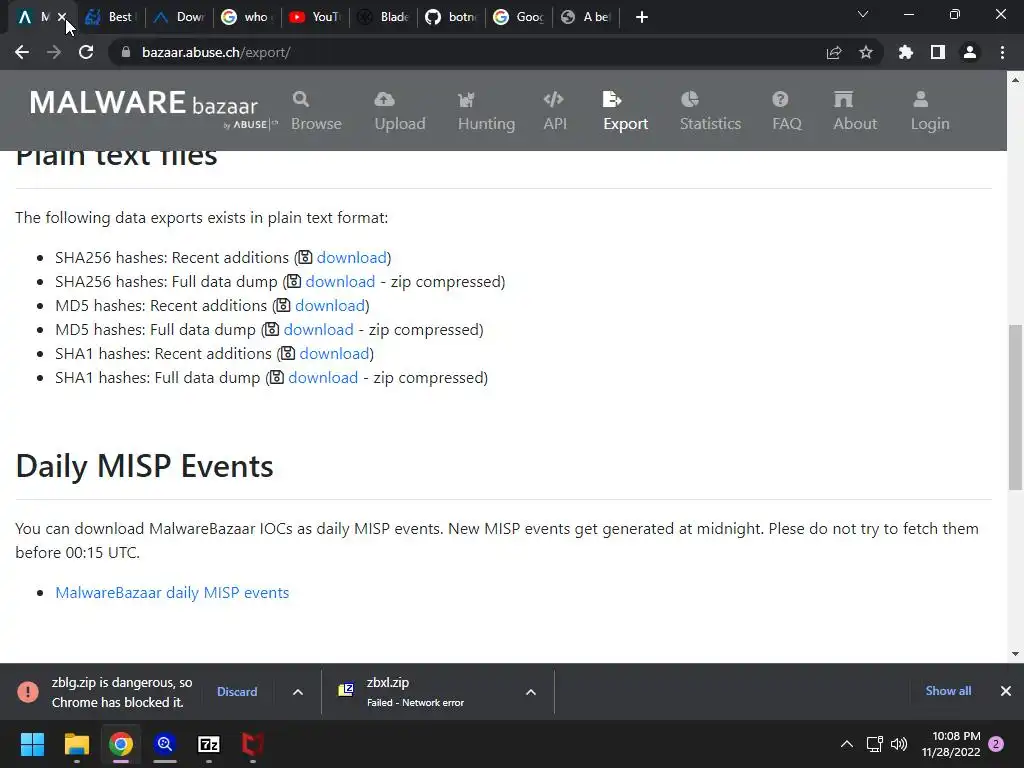Switch to the Down tab
Viewport: 1024px width, 768px height.
[x=180, y=17]
